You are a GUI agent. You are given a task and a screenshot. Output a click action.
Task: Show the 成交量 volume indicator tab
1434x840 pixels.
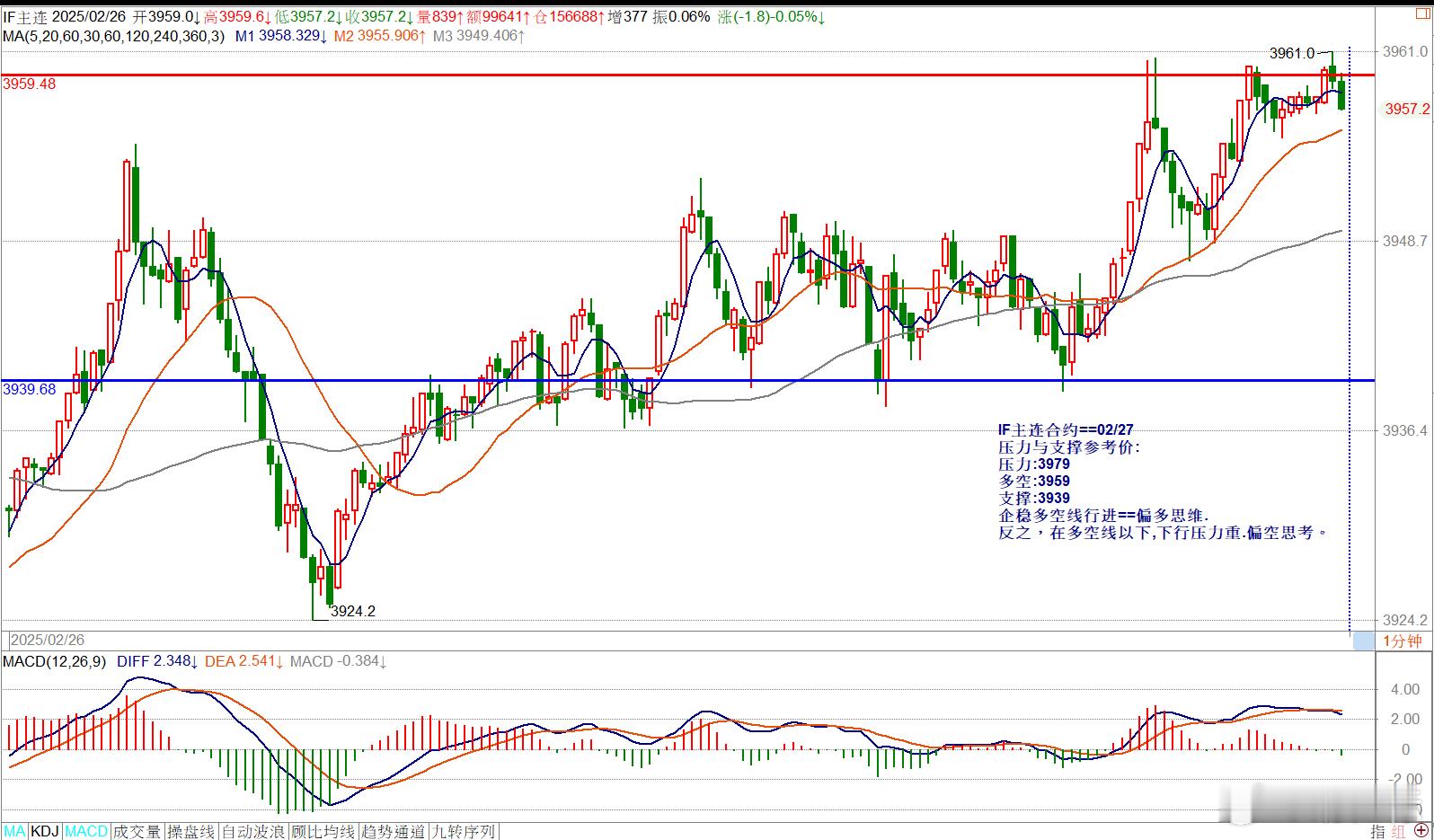(137, 832)
